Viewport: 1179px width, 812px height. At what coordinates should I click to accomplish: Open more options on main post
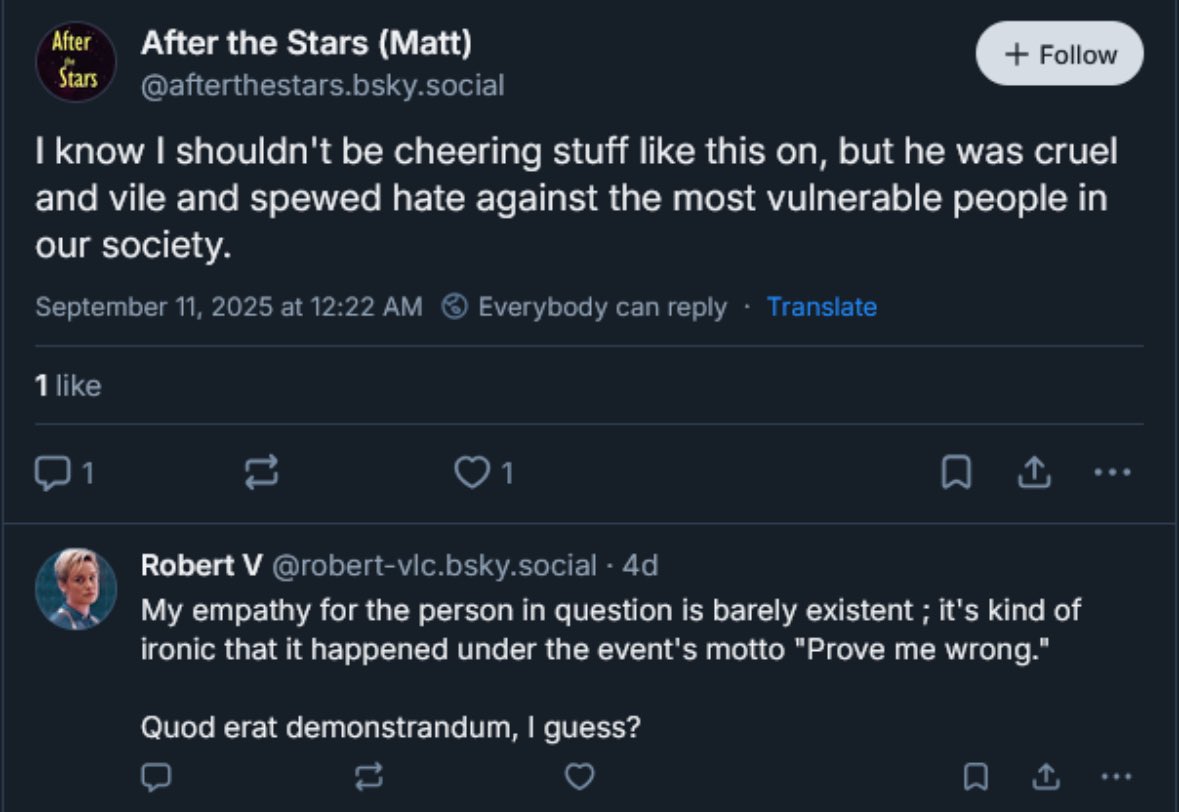1112,472
